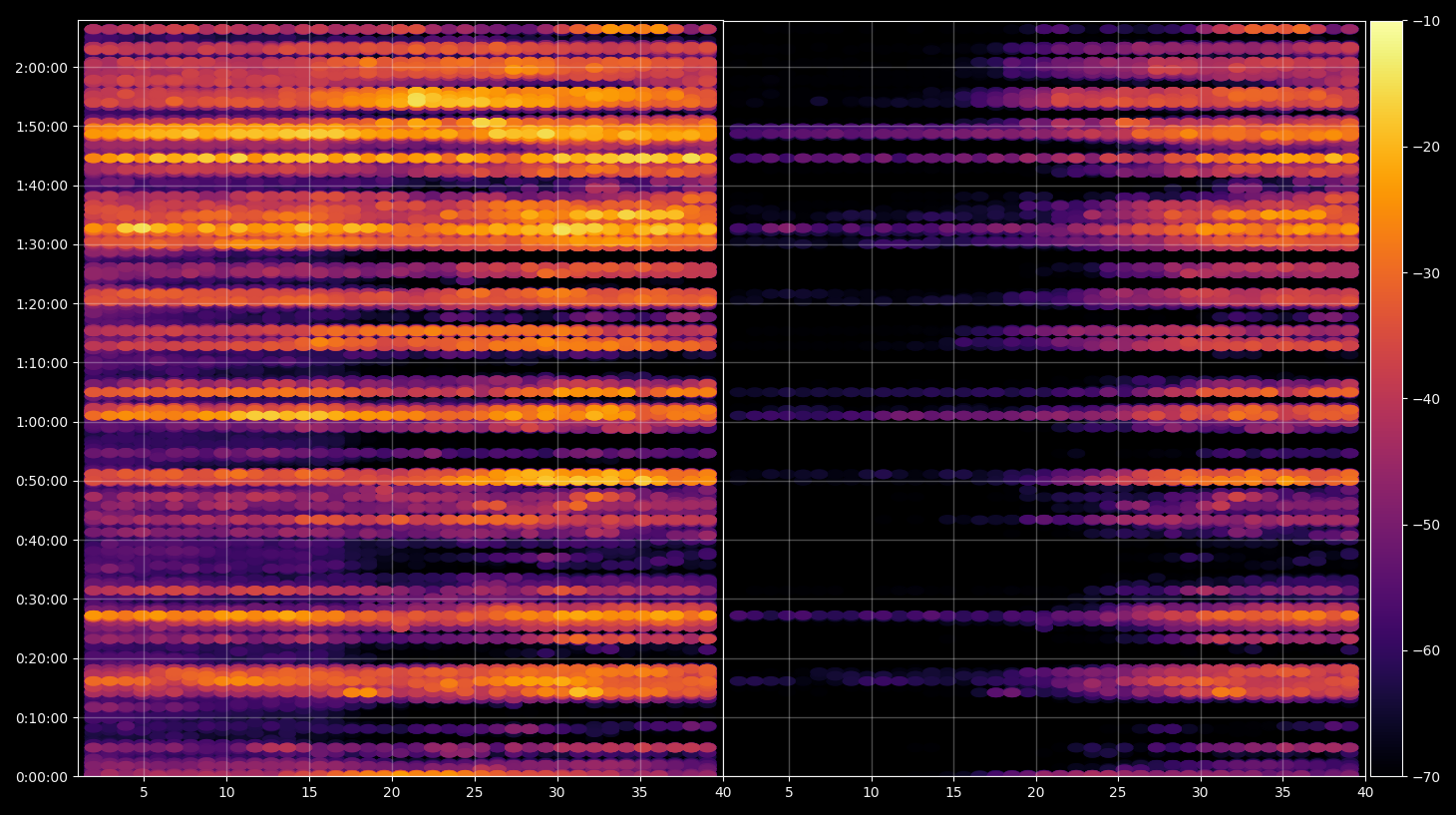Click tick label 15 under the right heatmap

click(x=953, y=793)
